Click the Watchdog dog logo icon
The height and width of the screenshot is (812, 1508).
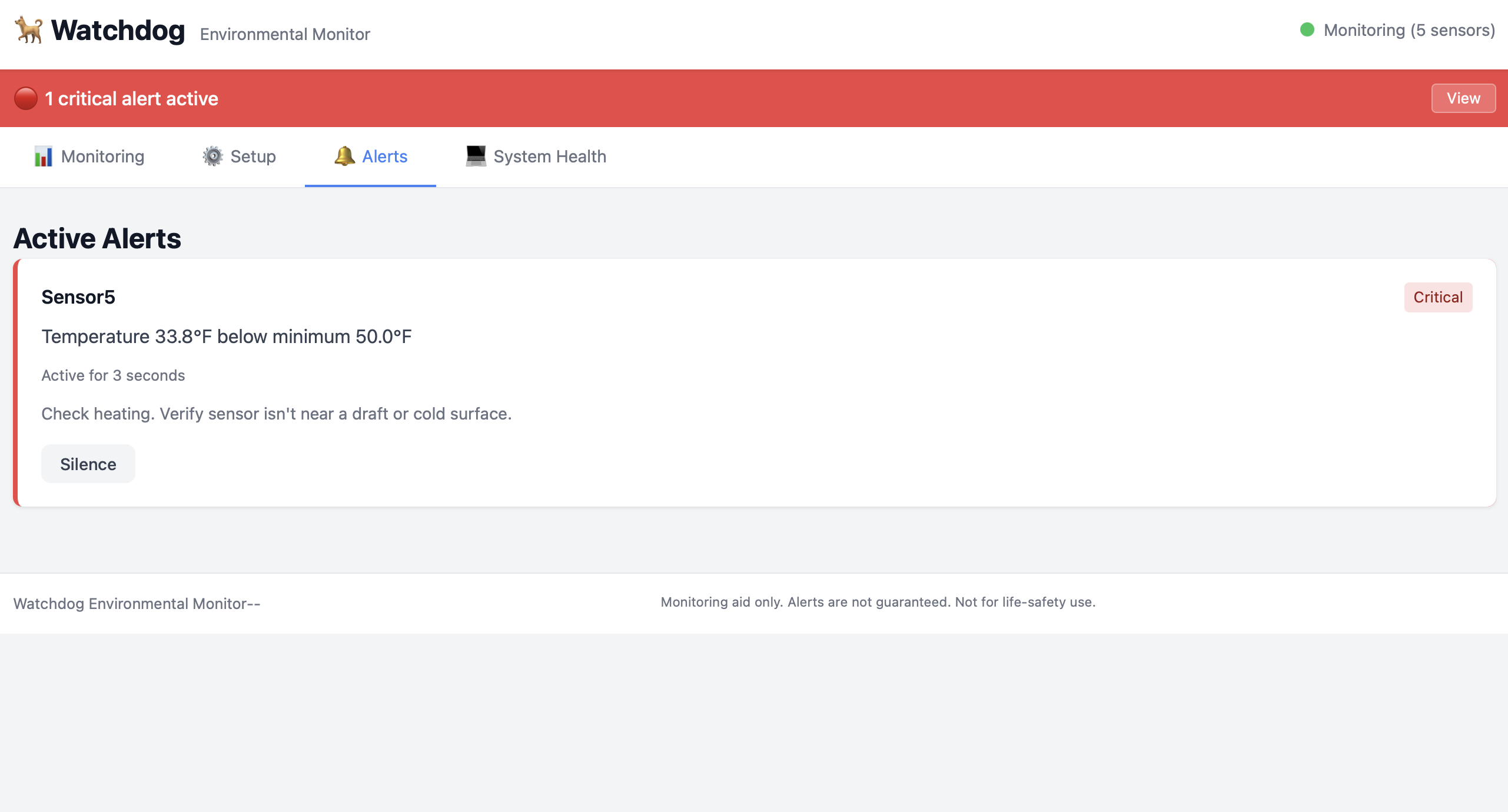(x=29, y=30)
